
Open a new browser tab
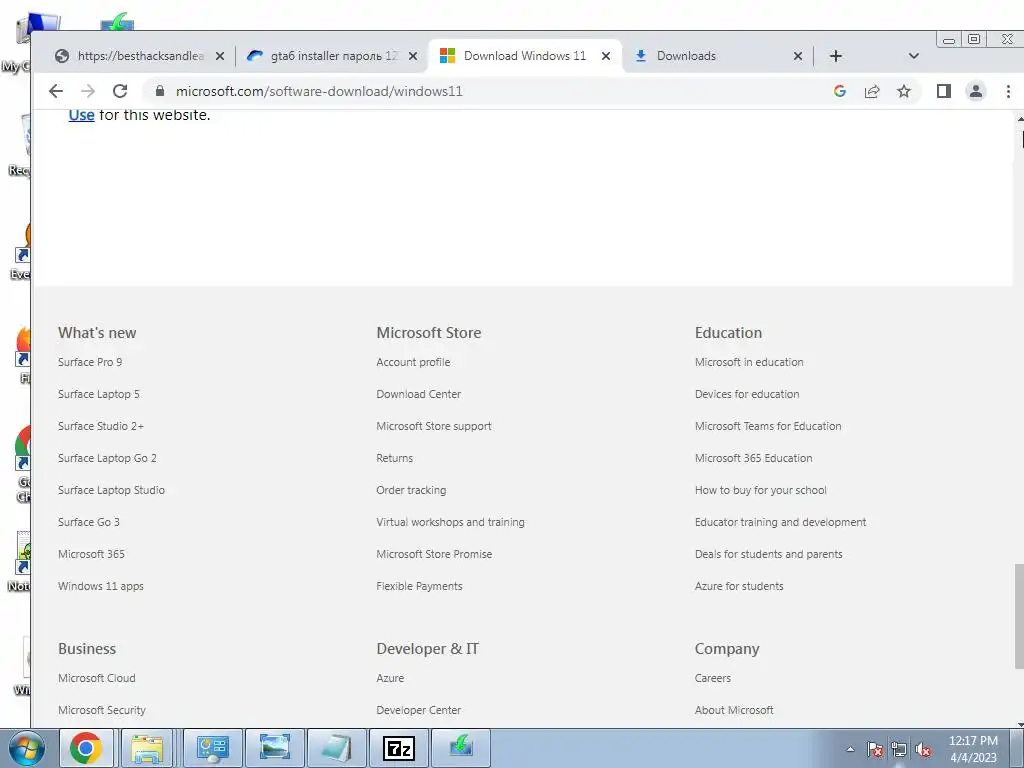[x=835, y=56]
